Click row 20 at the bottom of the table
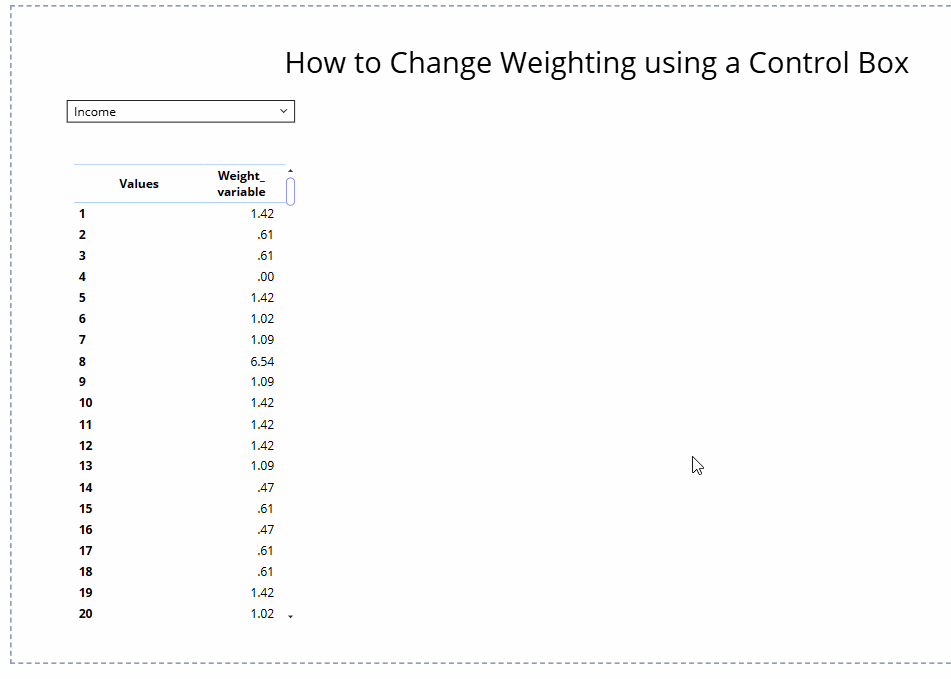 pos(85,613)
